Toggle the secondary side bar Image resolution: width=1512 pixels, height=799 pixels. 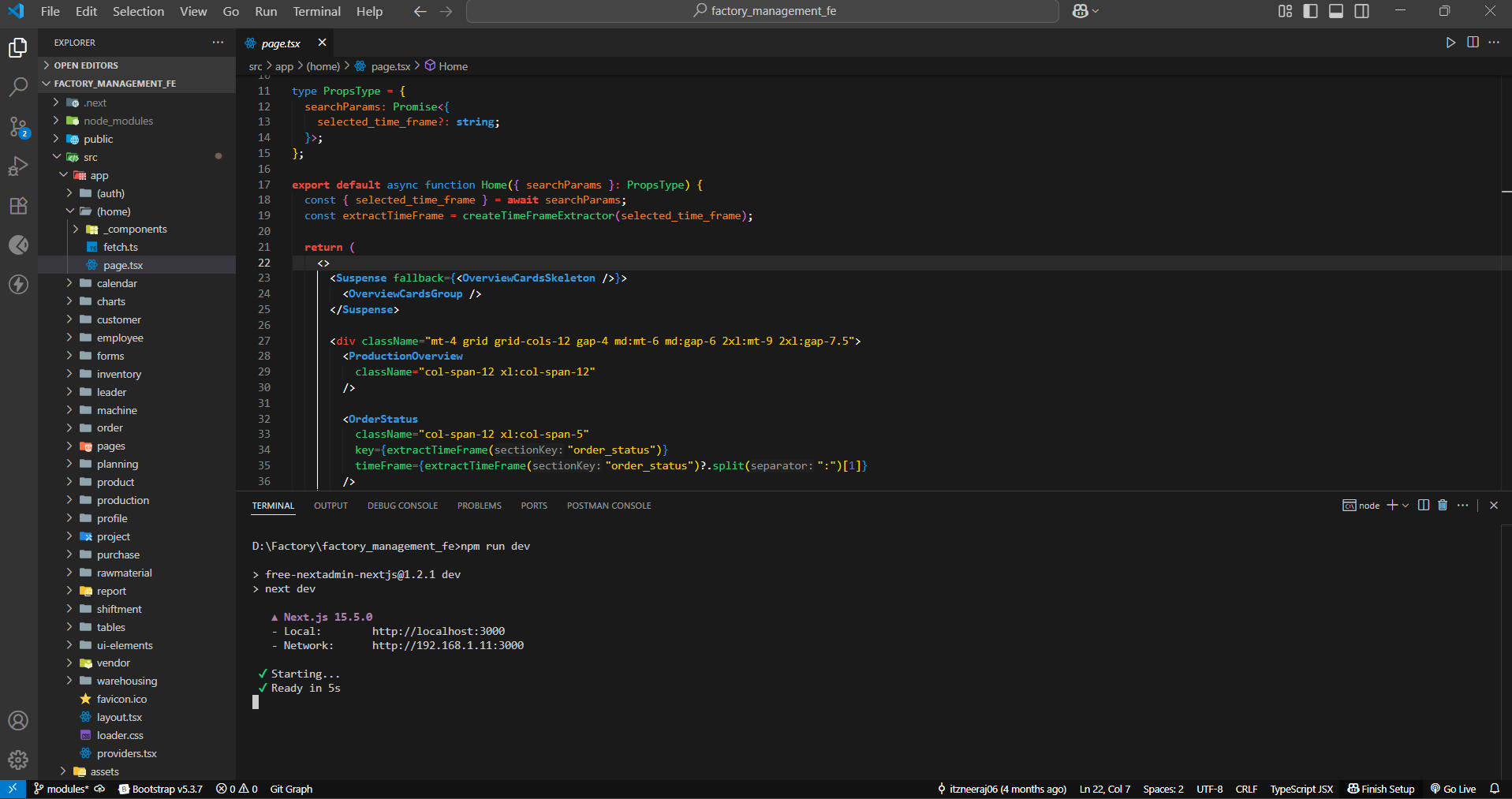(x=1362, y=11)
